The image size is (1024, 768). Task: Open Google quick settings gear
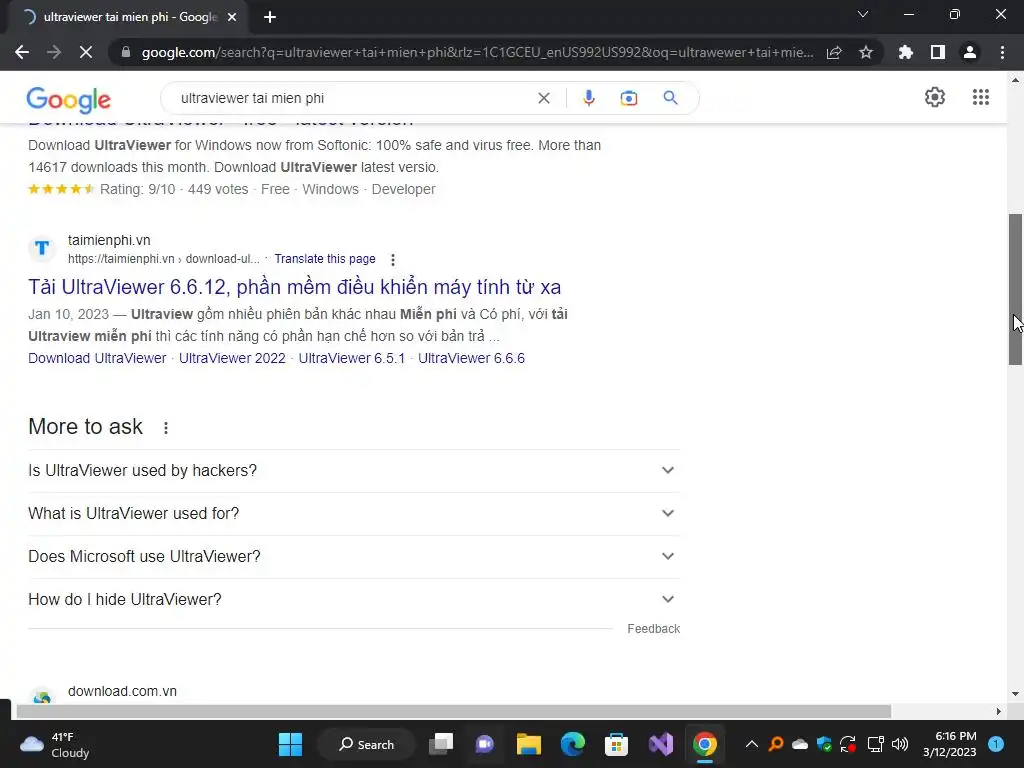(935, 97)
